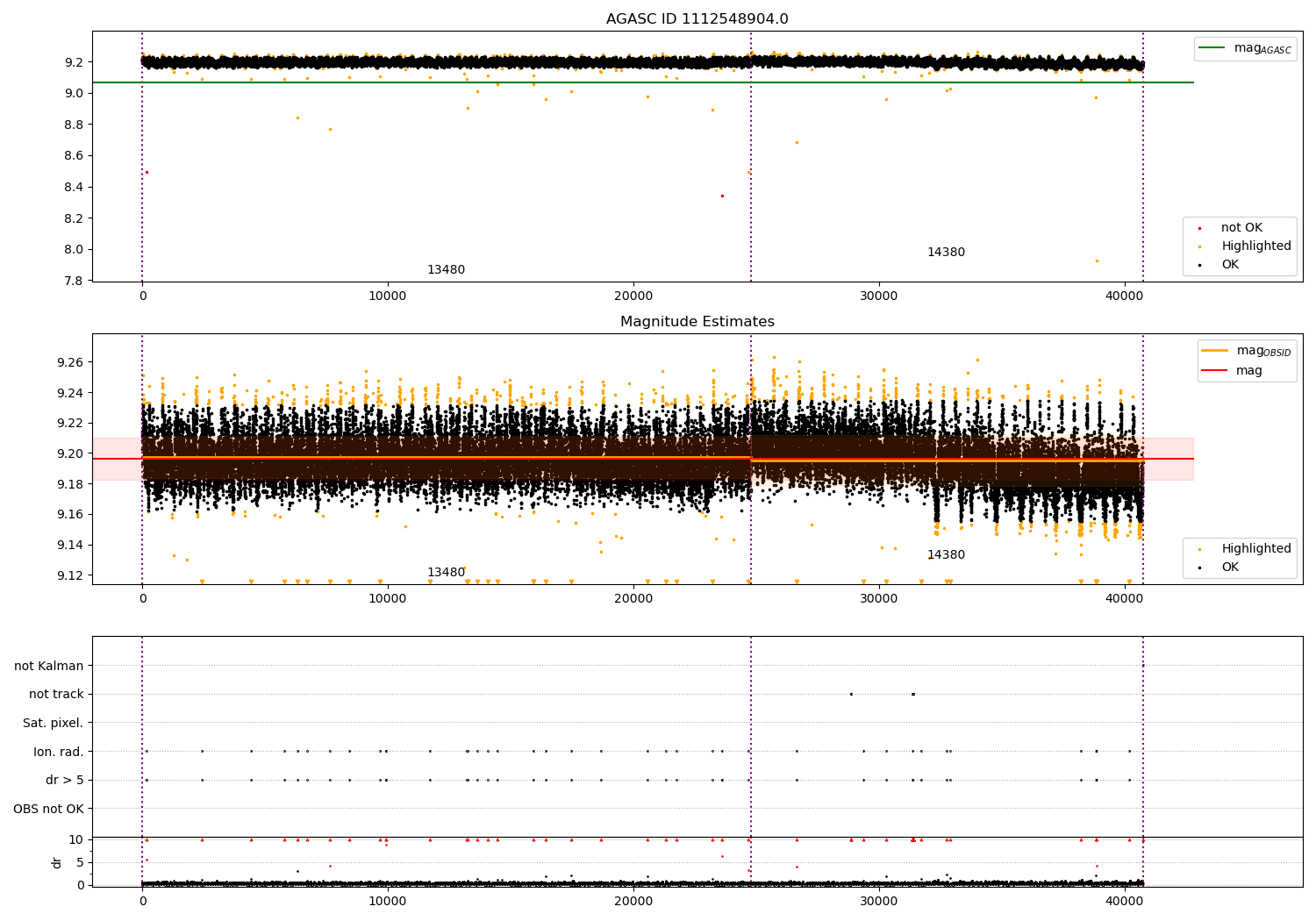Select the red 'mag' legend entry in middle plot

(x=1232, y=371)
